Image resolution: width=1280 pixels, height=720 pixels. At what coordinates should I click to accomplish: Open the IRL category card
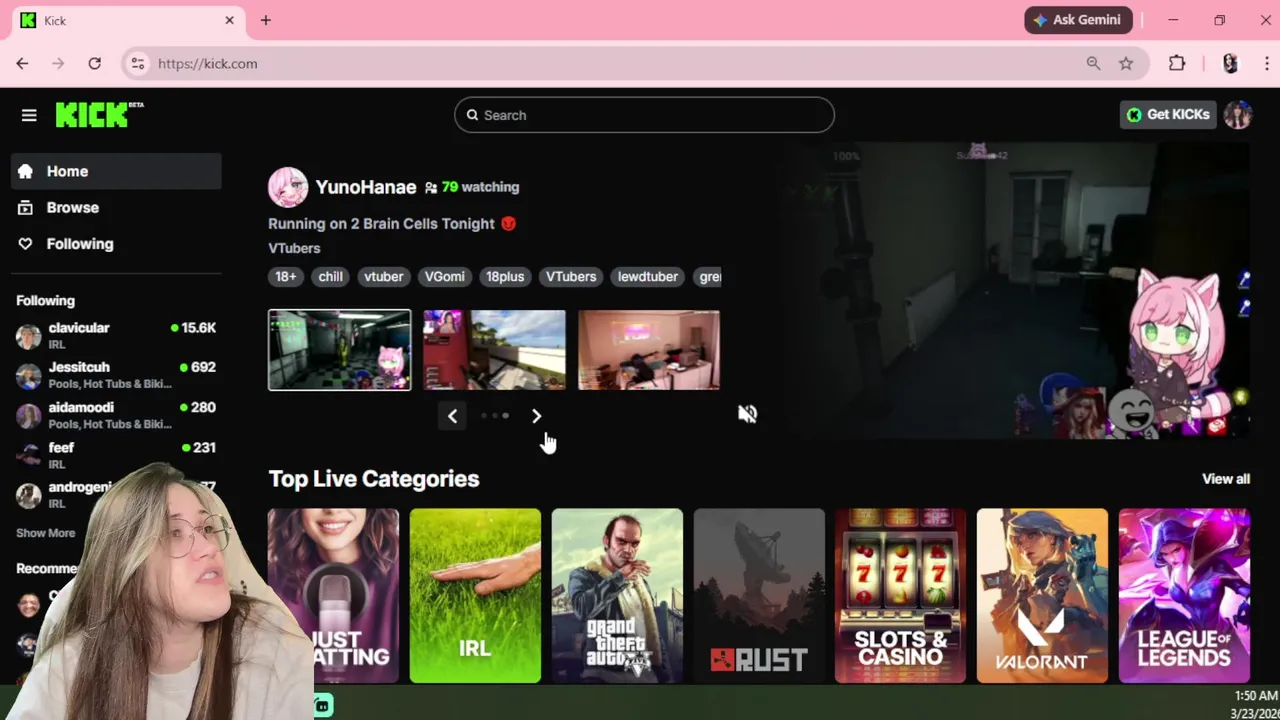click(x=475, y=596)
